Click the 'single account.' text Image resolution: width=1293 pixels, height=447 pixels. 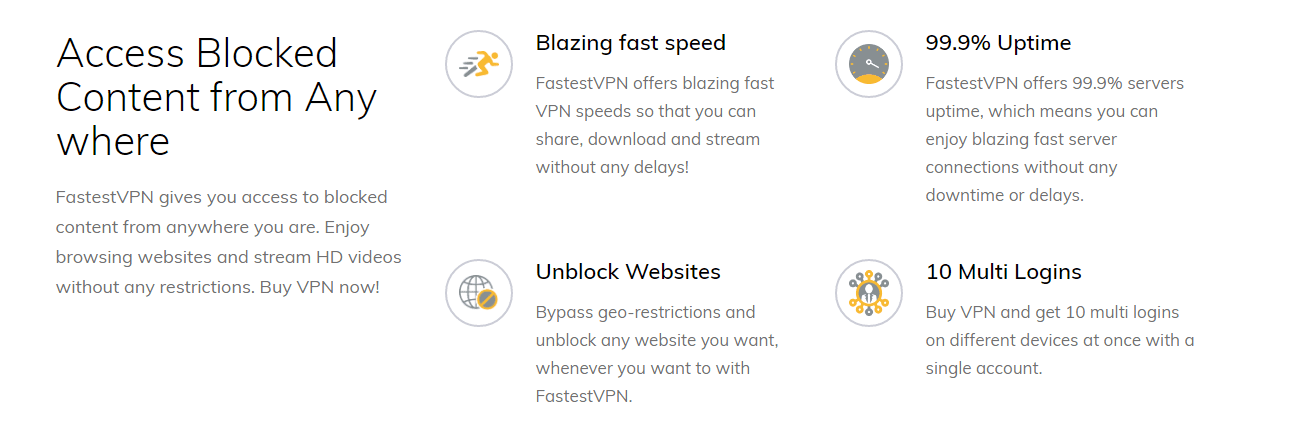pyautogui.click(x=984, y=368)
